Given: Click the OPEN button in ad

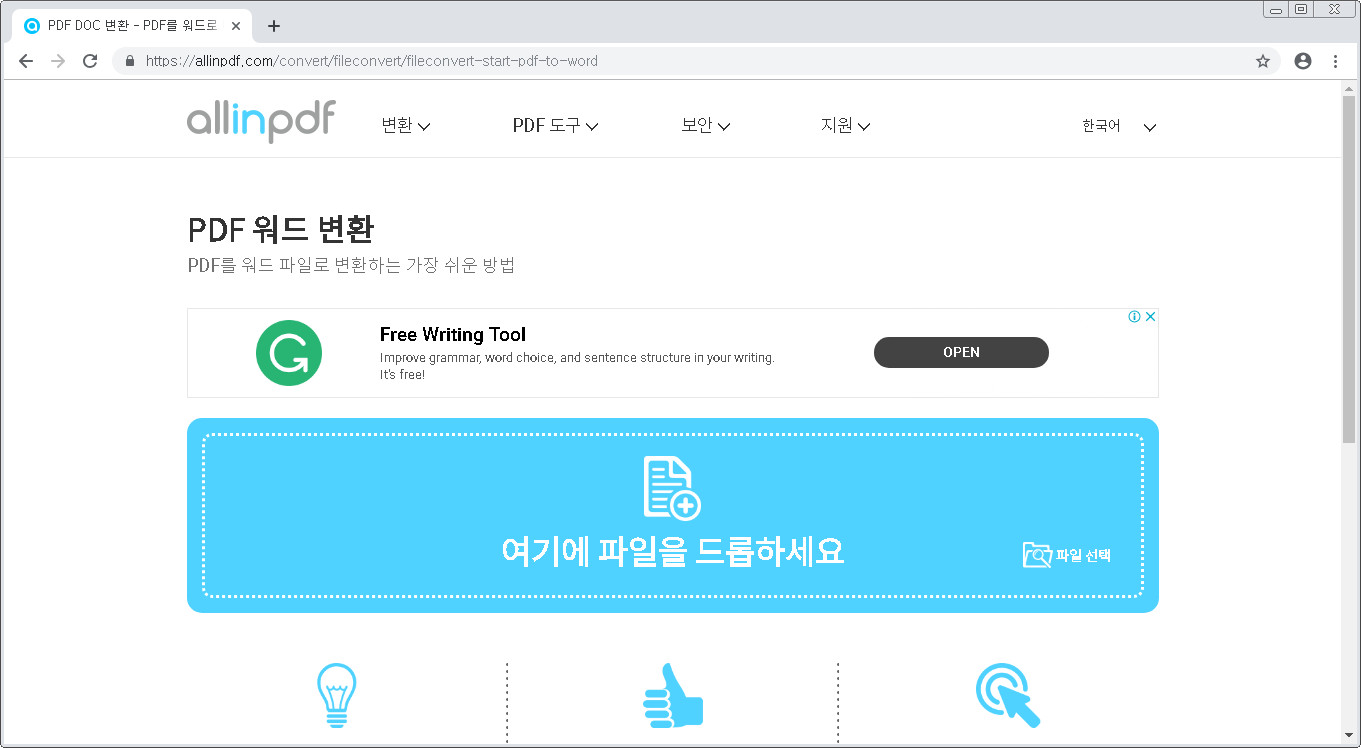Looking at the screenshot, I should pyautogui.click(x=961, y=352).
